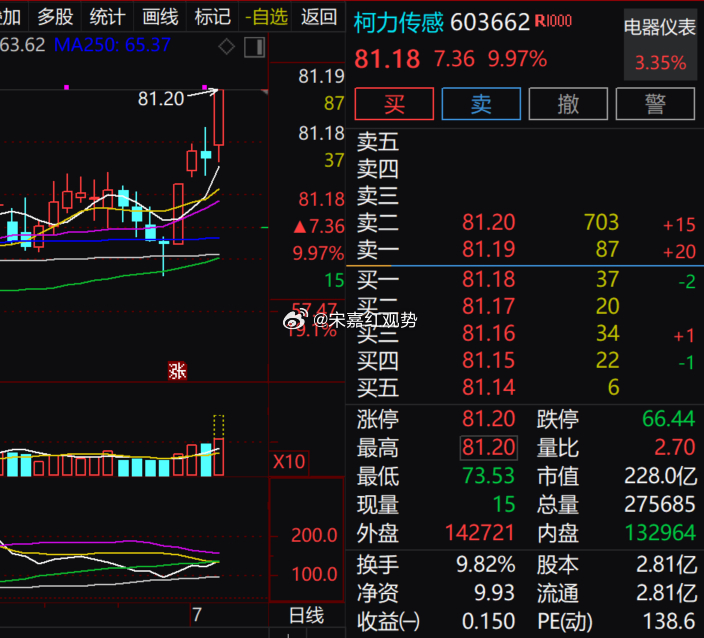Open the 统计 menu
704x638 pixels.
pyautogui.click(x=107, y=17)
